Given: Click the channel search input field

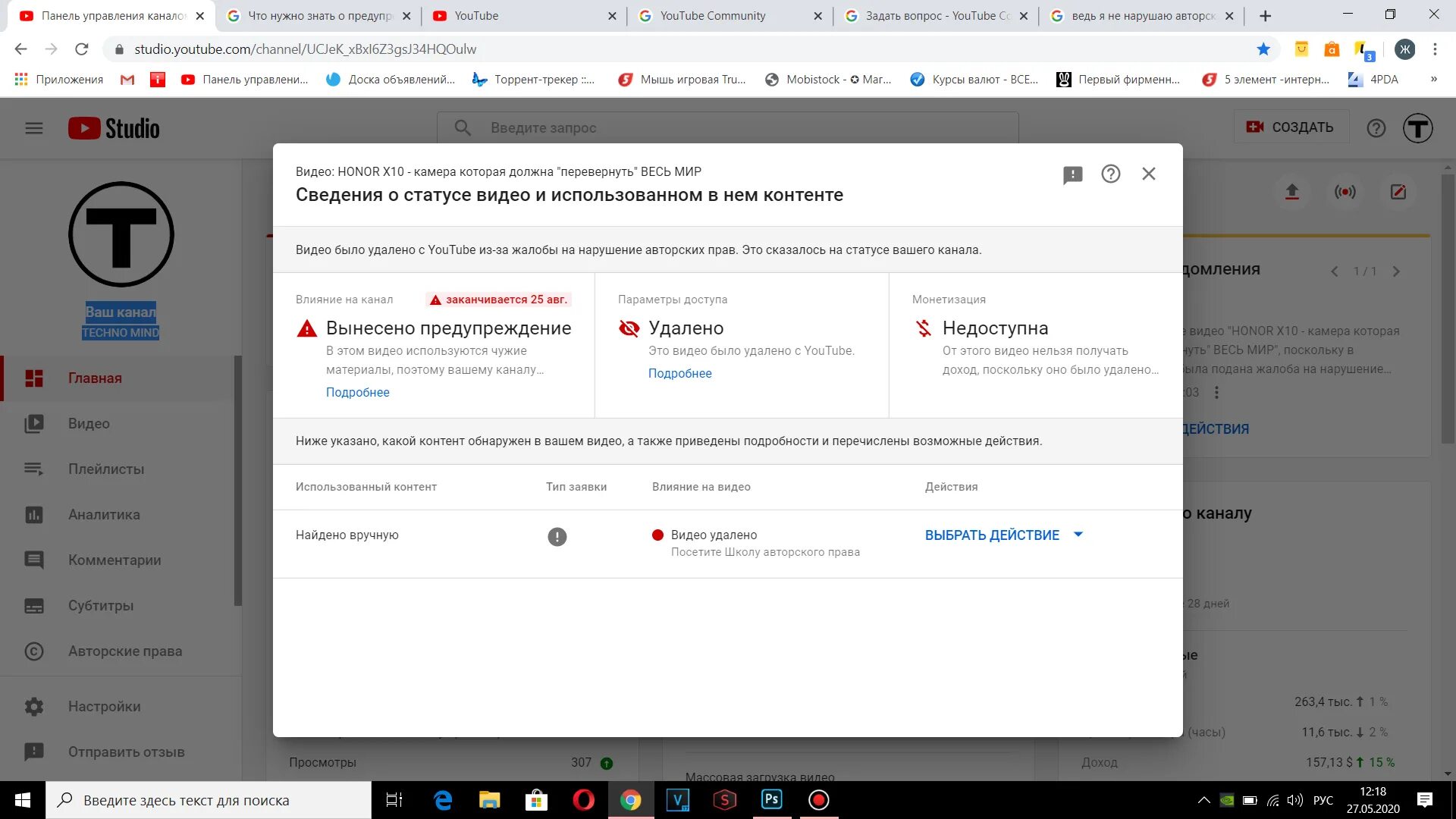Looking at the screenshot, I should [727, 127].
